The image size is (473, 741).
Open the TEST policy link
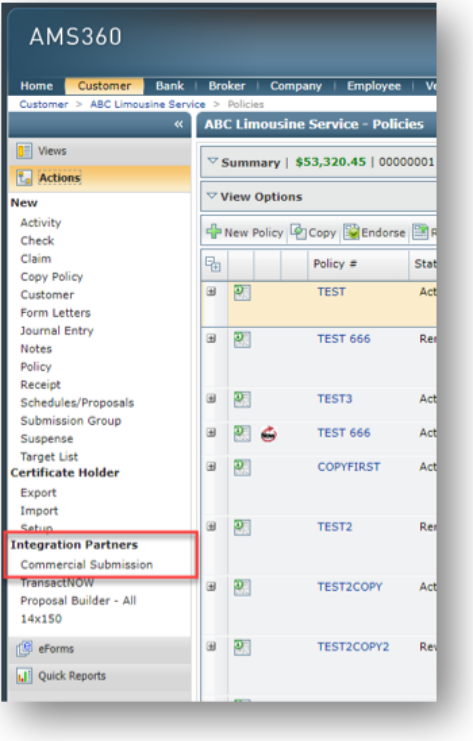(331, 292)
